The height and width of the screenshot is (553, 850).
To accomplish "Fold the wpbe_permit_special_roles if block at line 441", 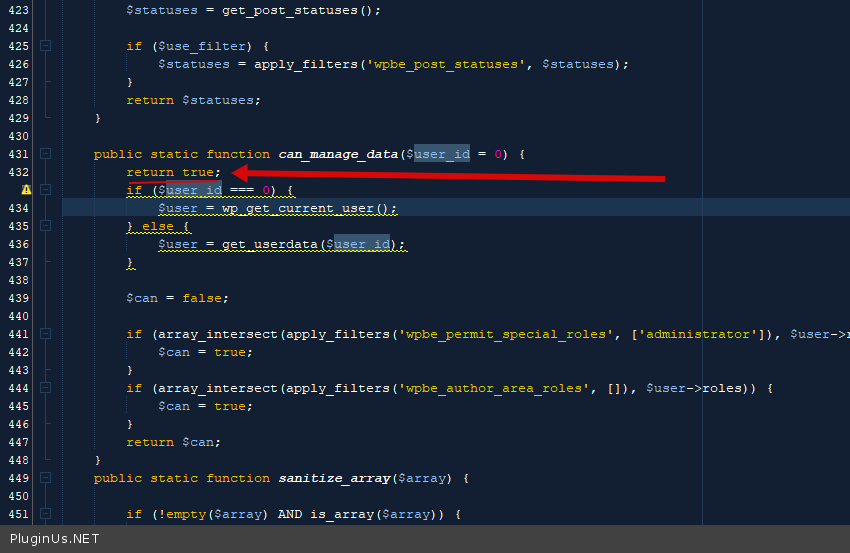I will (45, 334).
